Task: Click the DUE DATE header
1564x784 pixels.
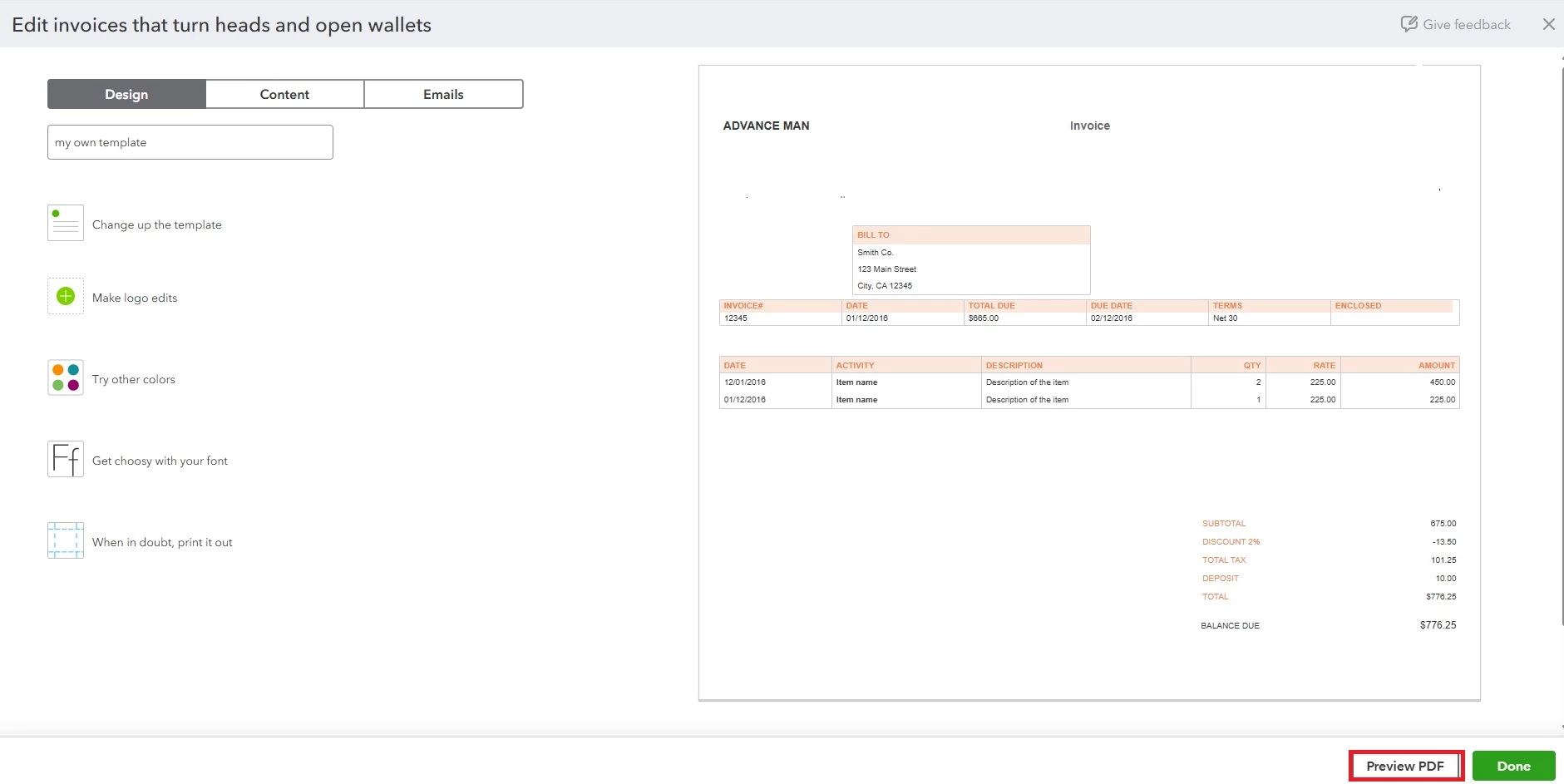Action: click(1112, 306)
